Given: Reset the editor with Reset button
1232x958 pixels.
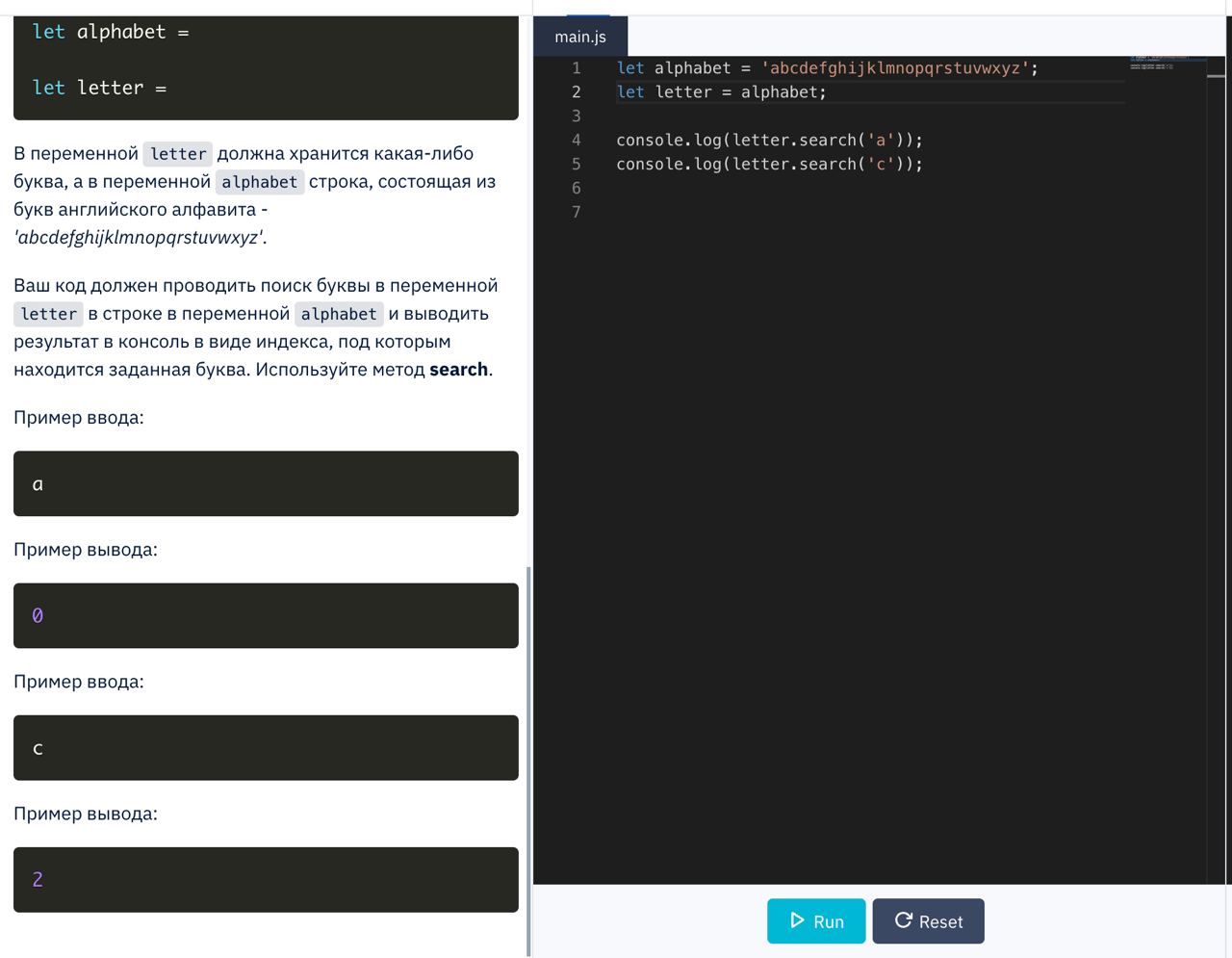Looking at the screenshot, I should point(928,921).
